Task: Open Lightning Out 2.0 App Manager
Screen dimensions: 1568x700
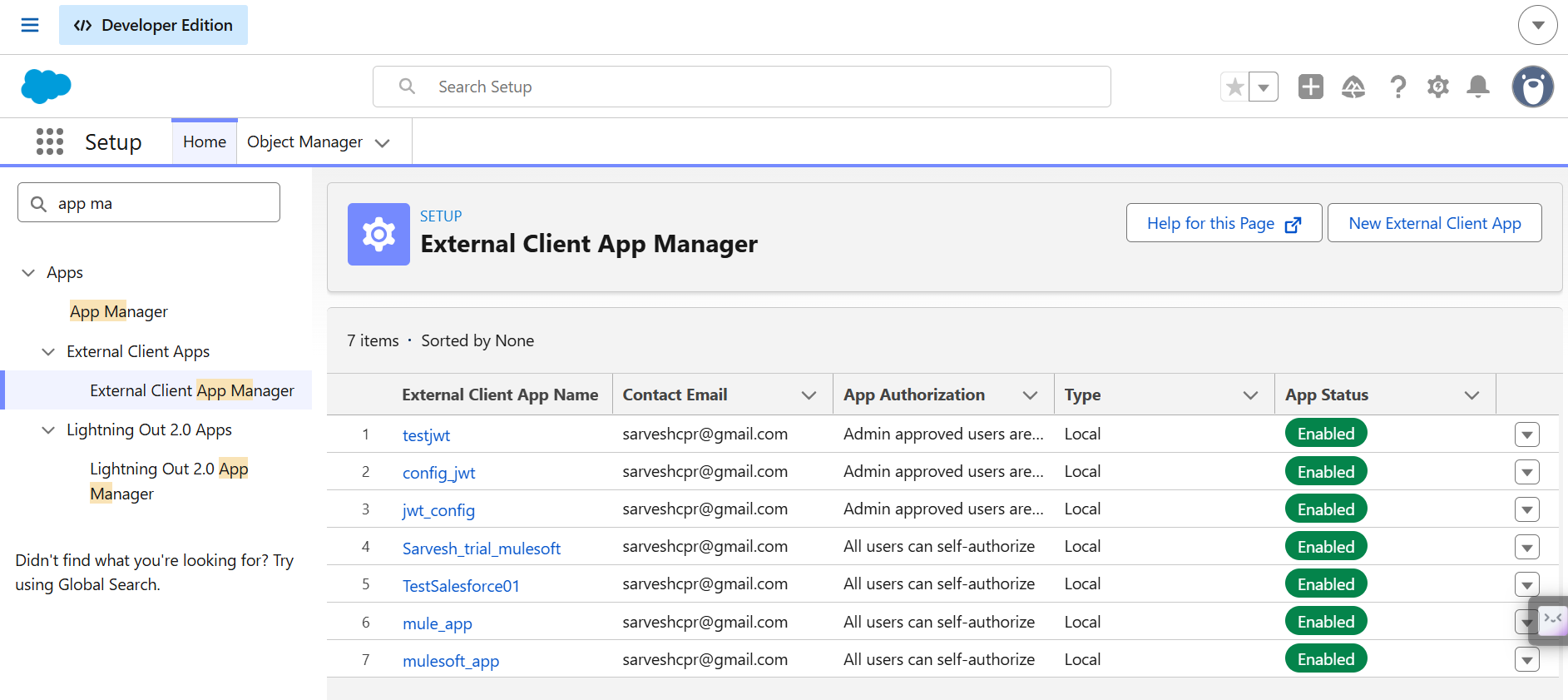Action: pyautogui.click(x=169, y=481)
